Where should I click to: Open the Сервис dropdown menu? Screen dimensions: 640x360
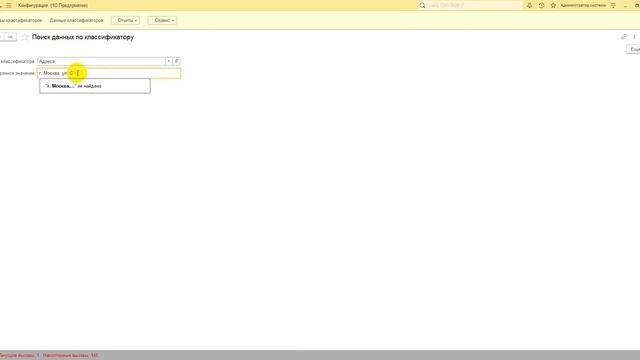[x=162, y=20]
